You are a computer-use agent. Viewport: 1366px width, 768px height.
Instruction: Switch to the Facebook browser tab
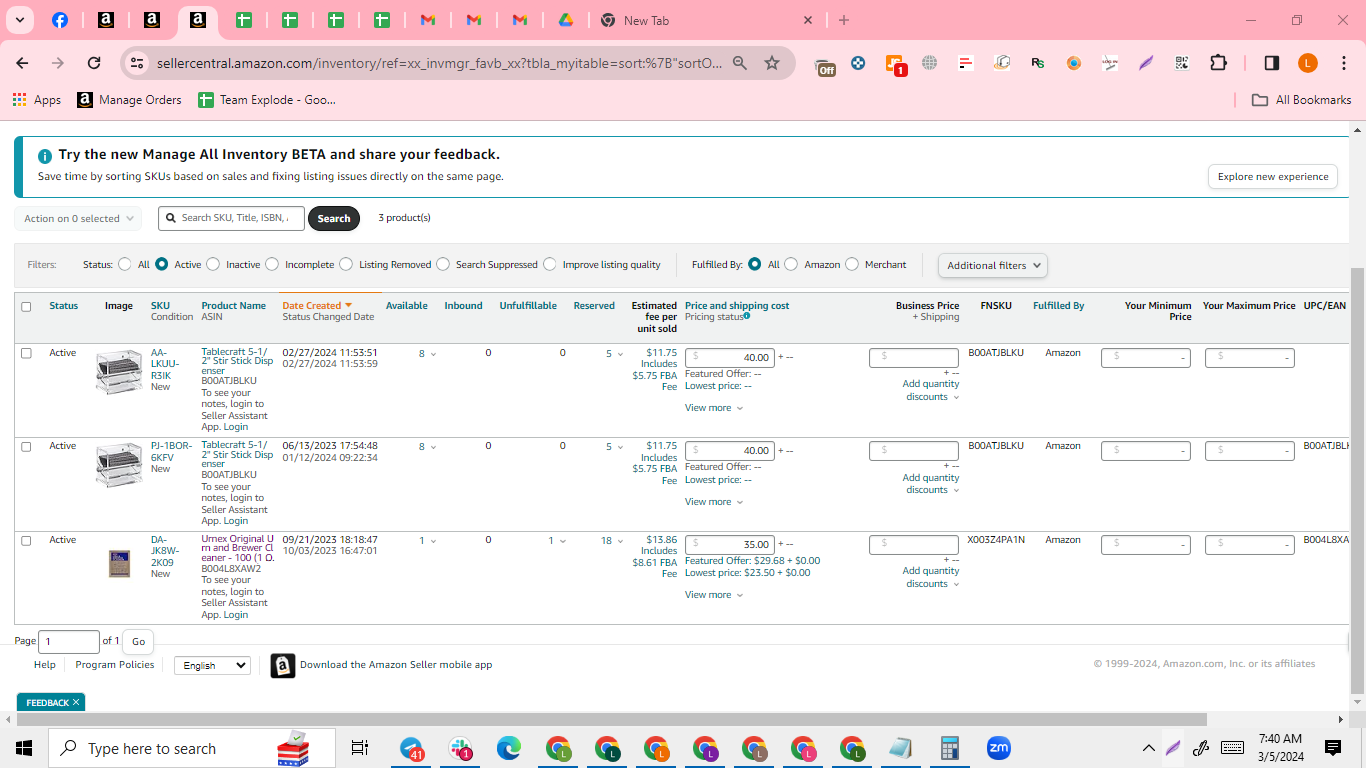click(x=60, y=20)
